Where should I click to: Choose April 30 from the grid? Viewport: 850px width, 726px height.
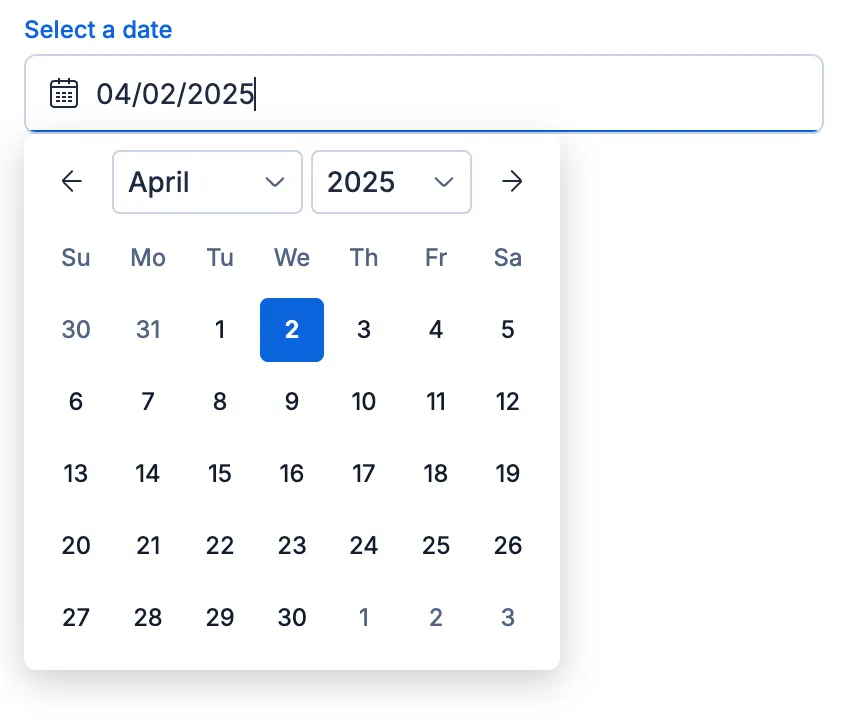tap(292, 618)
